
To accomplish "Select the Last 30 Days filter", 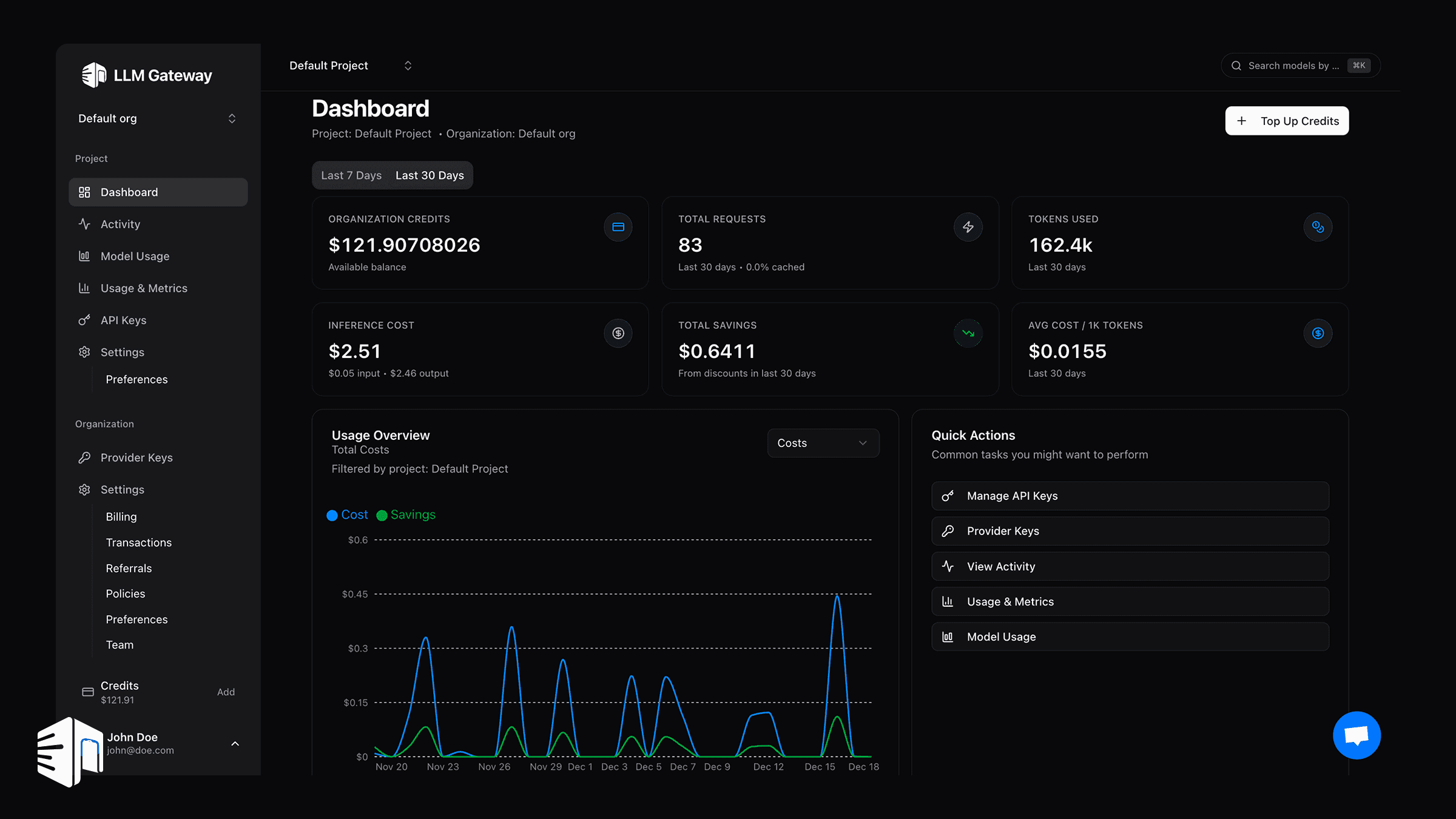I will (x=430, y=175).
